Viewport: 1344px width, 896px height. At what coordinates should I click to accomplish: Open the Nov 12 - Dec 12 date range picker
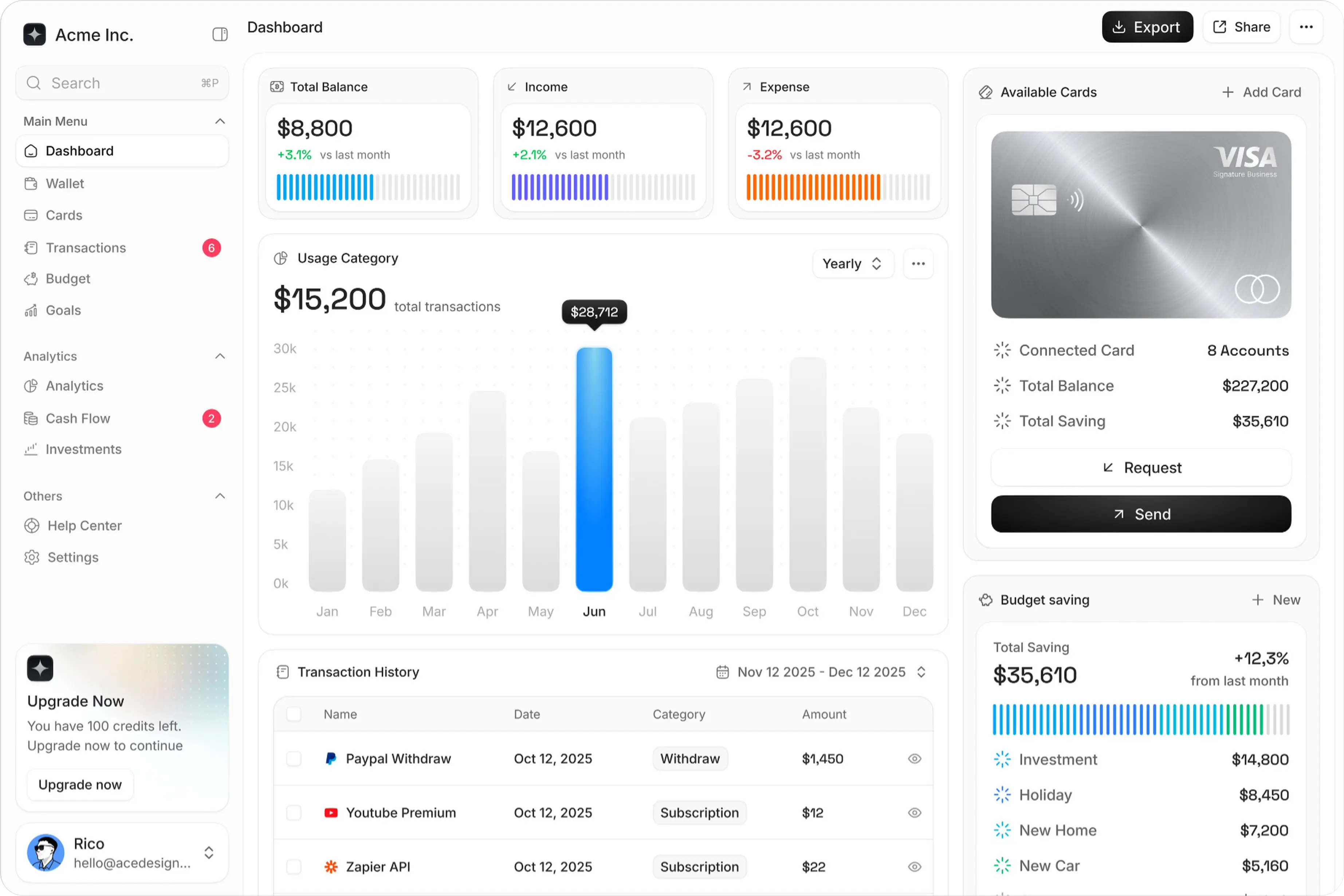pos(821,672)
